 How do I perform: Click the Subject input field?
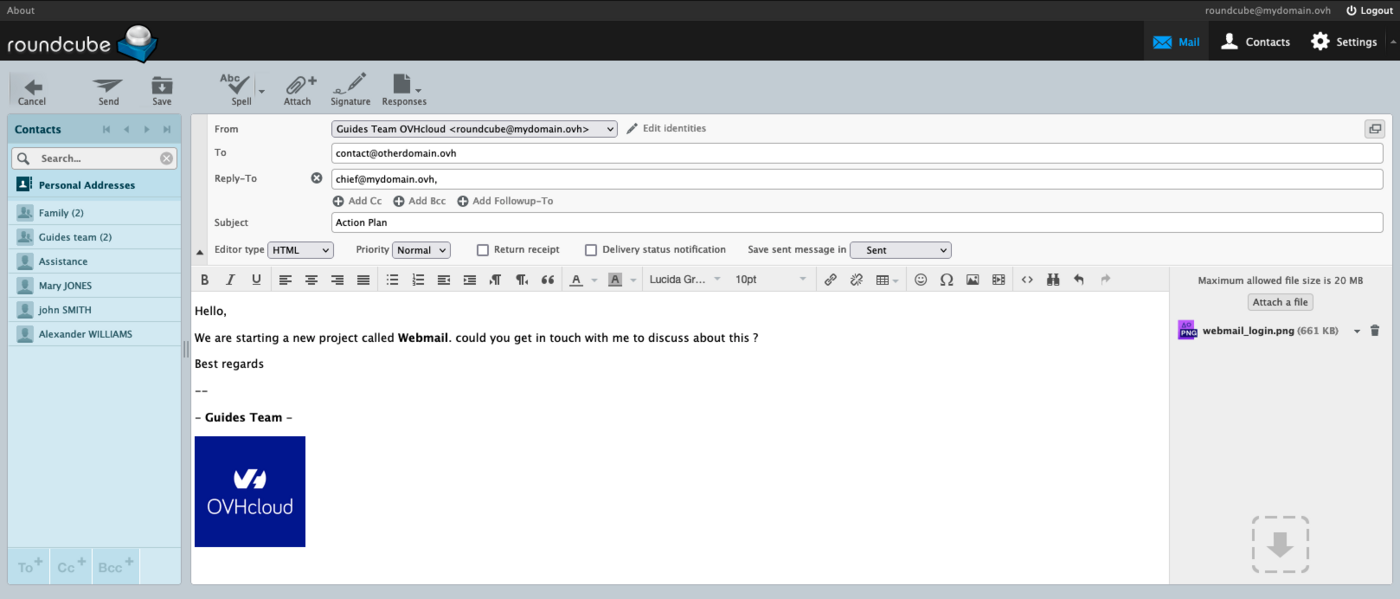(x=857, y=223)
